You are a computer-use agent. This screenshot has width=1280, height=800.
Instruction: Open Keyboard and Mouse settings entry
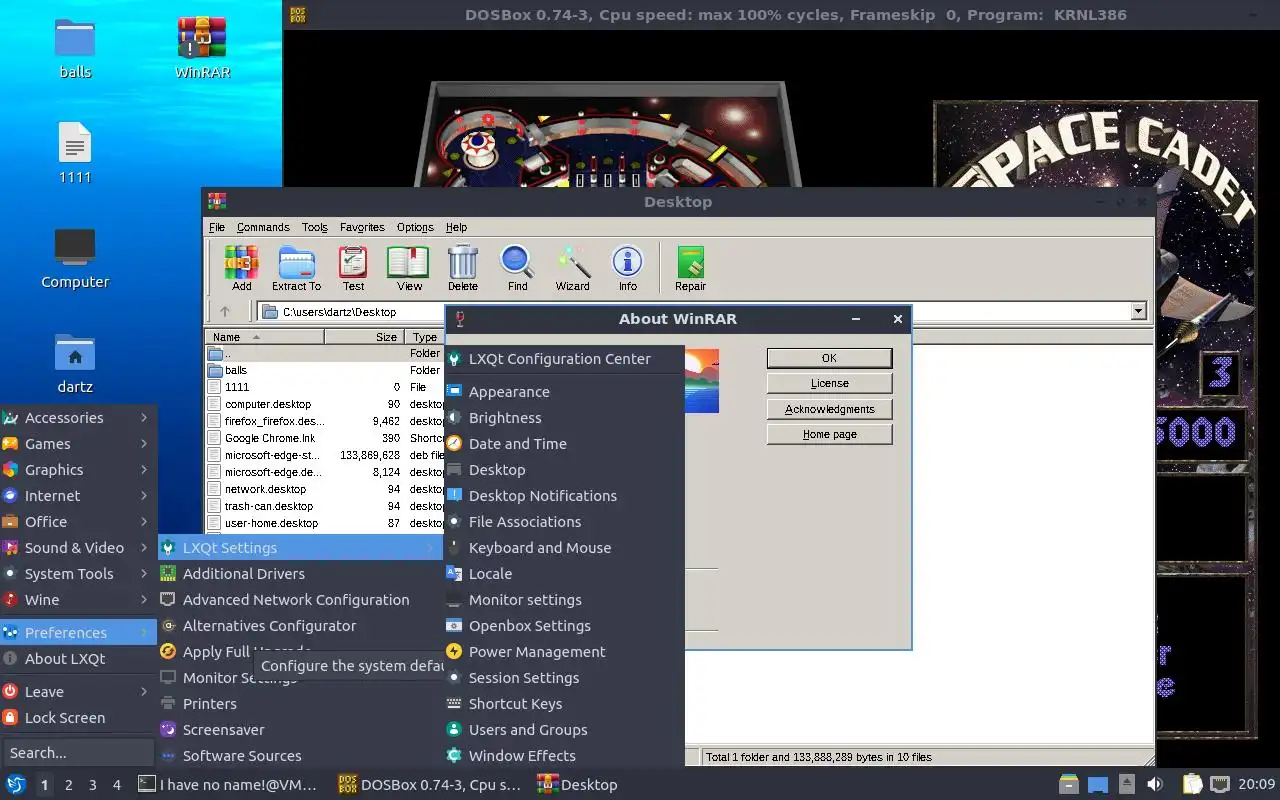pos(564,548)
